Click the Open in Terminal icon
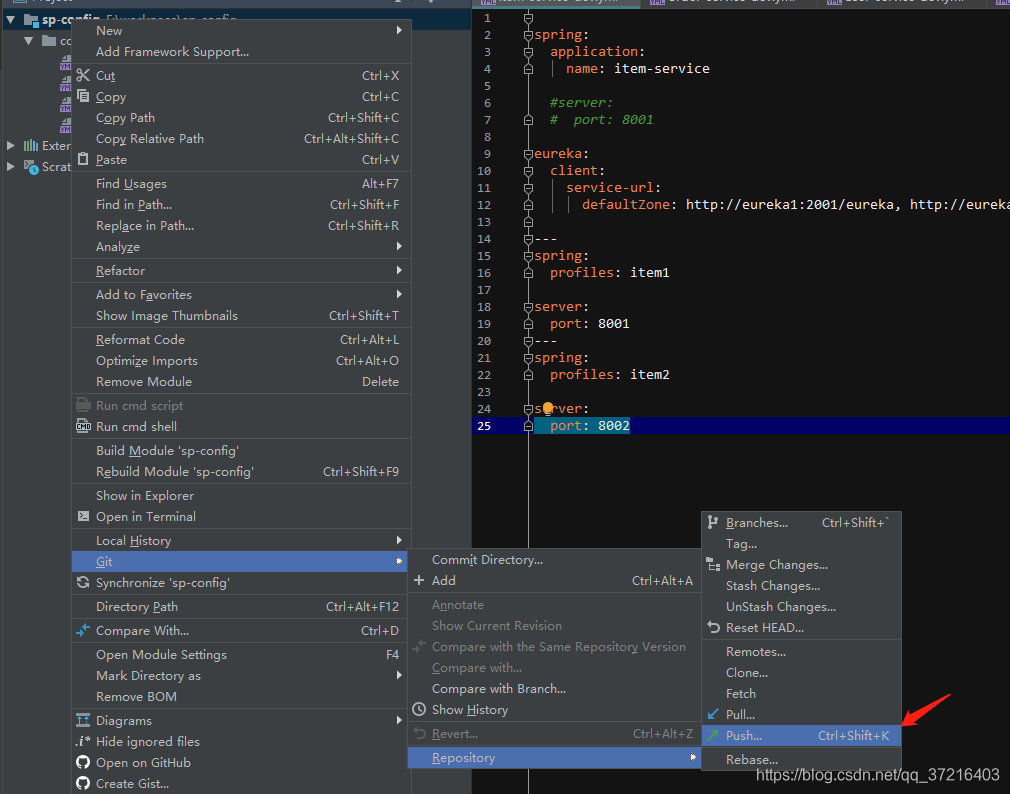 [x=83, y=516]
